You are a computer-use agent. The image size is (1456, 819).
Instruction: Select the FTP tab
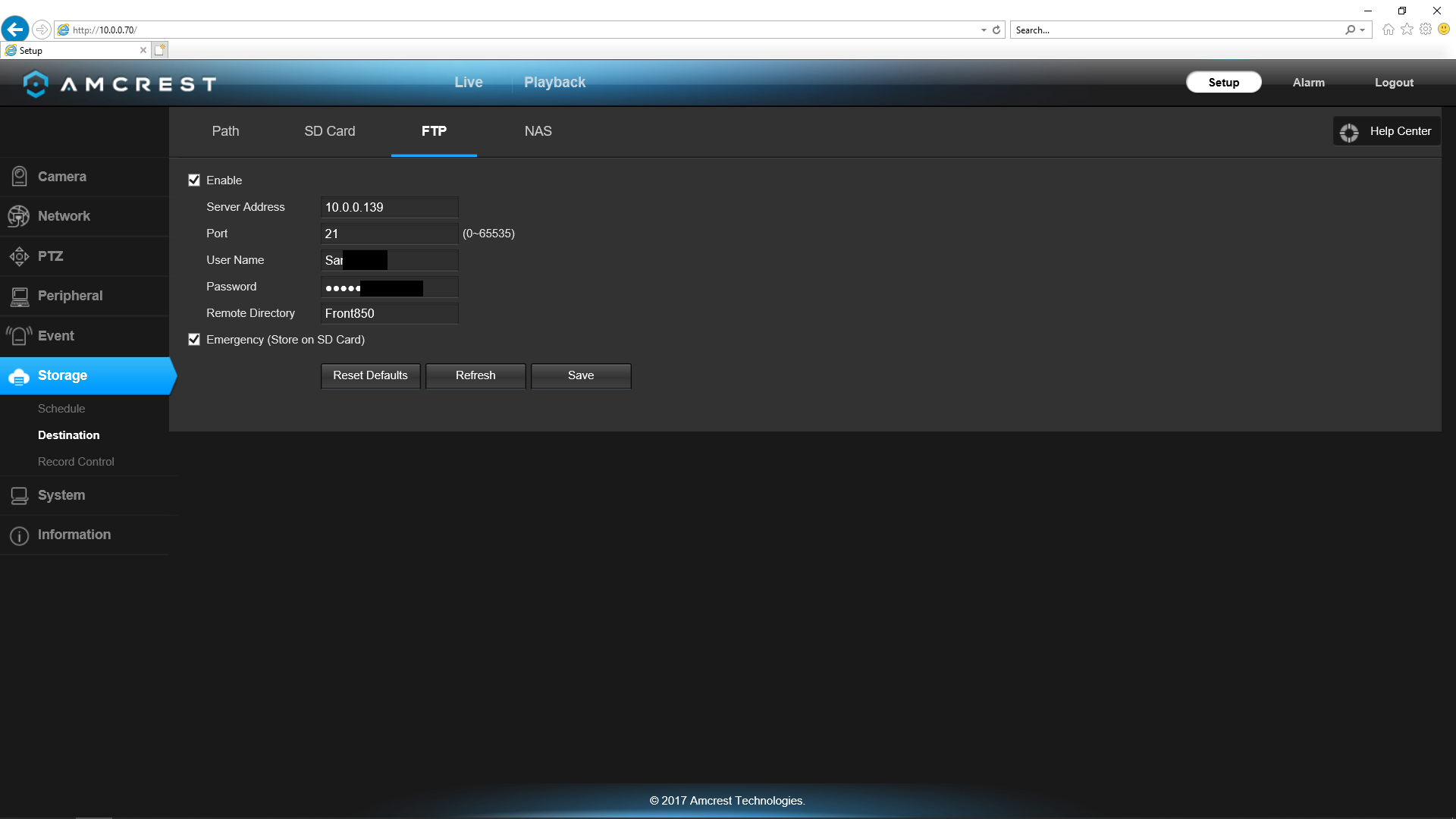coord(434,132)
